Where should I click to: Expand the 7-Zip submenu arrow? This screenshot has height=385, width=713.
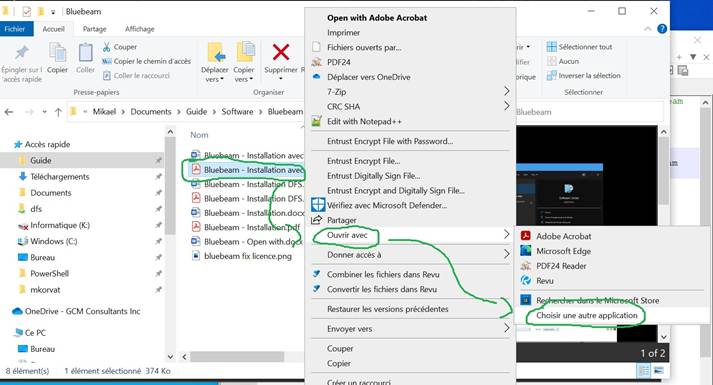(x=507, y=91)
